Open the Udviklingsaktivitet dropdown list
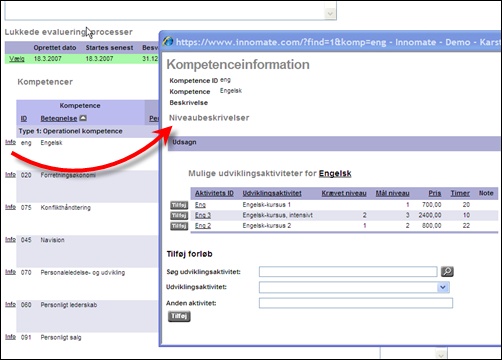The image size is (502, 360). (443, 287)
